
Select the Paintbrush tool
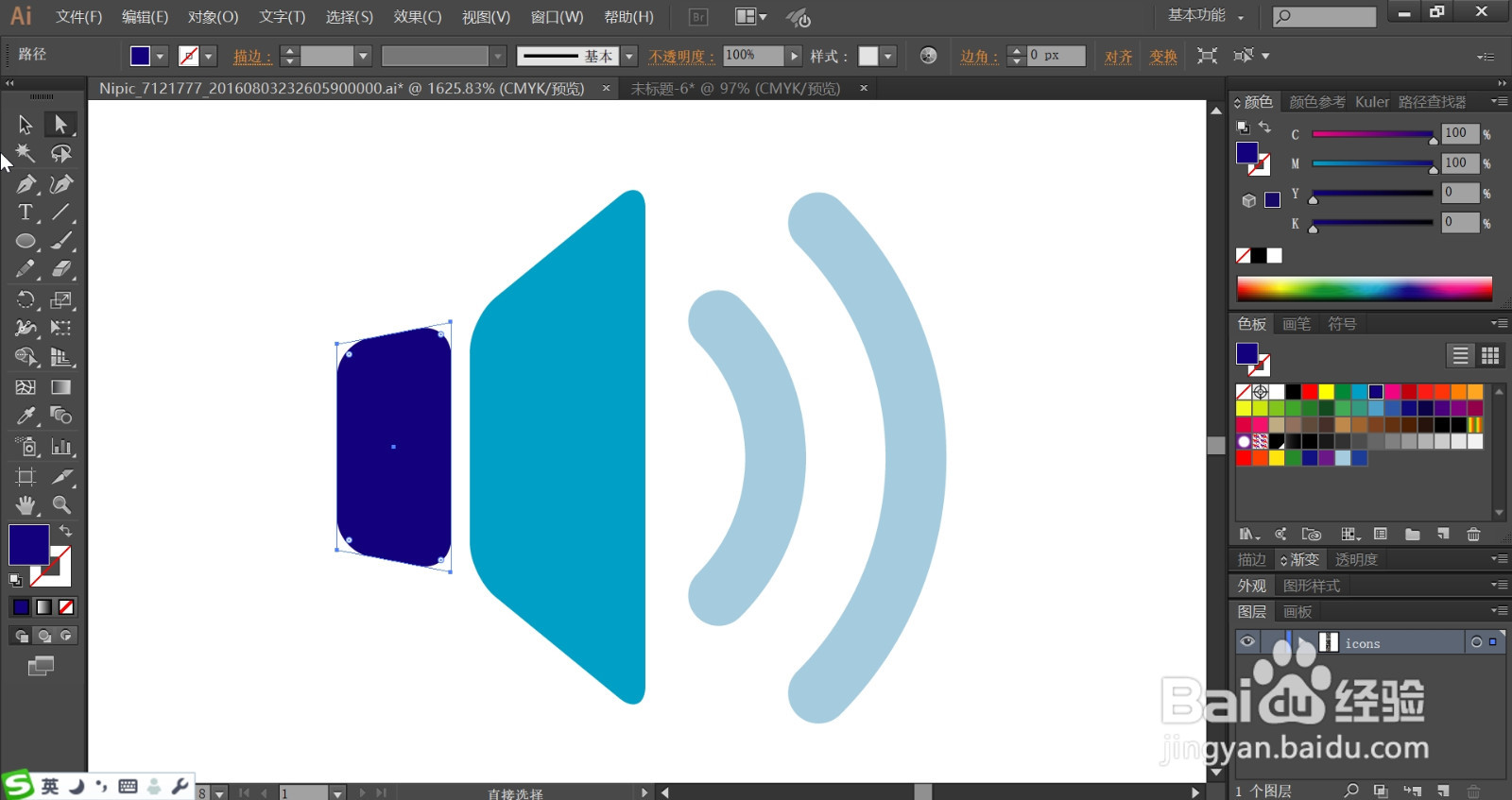[60, 241]
